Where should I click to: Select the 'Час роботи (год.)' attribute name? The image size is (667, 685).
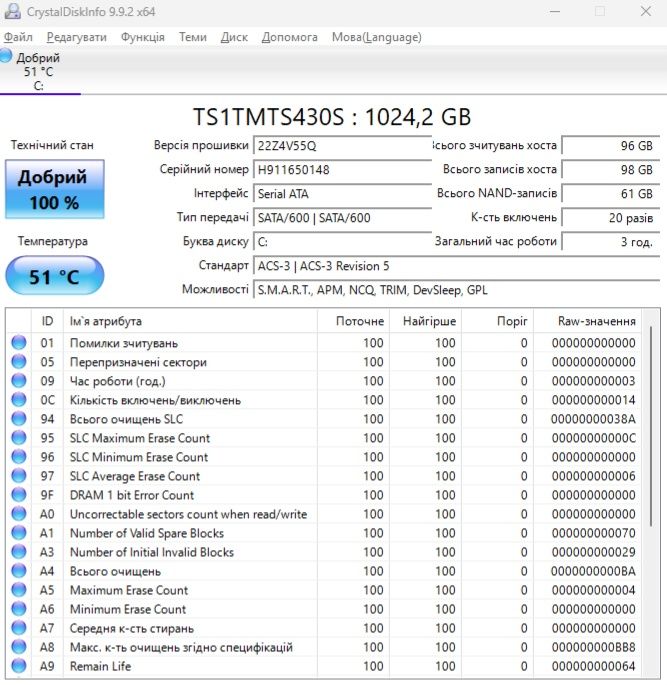click(x=118, y=381)
